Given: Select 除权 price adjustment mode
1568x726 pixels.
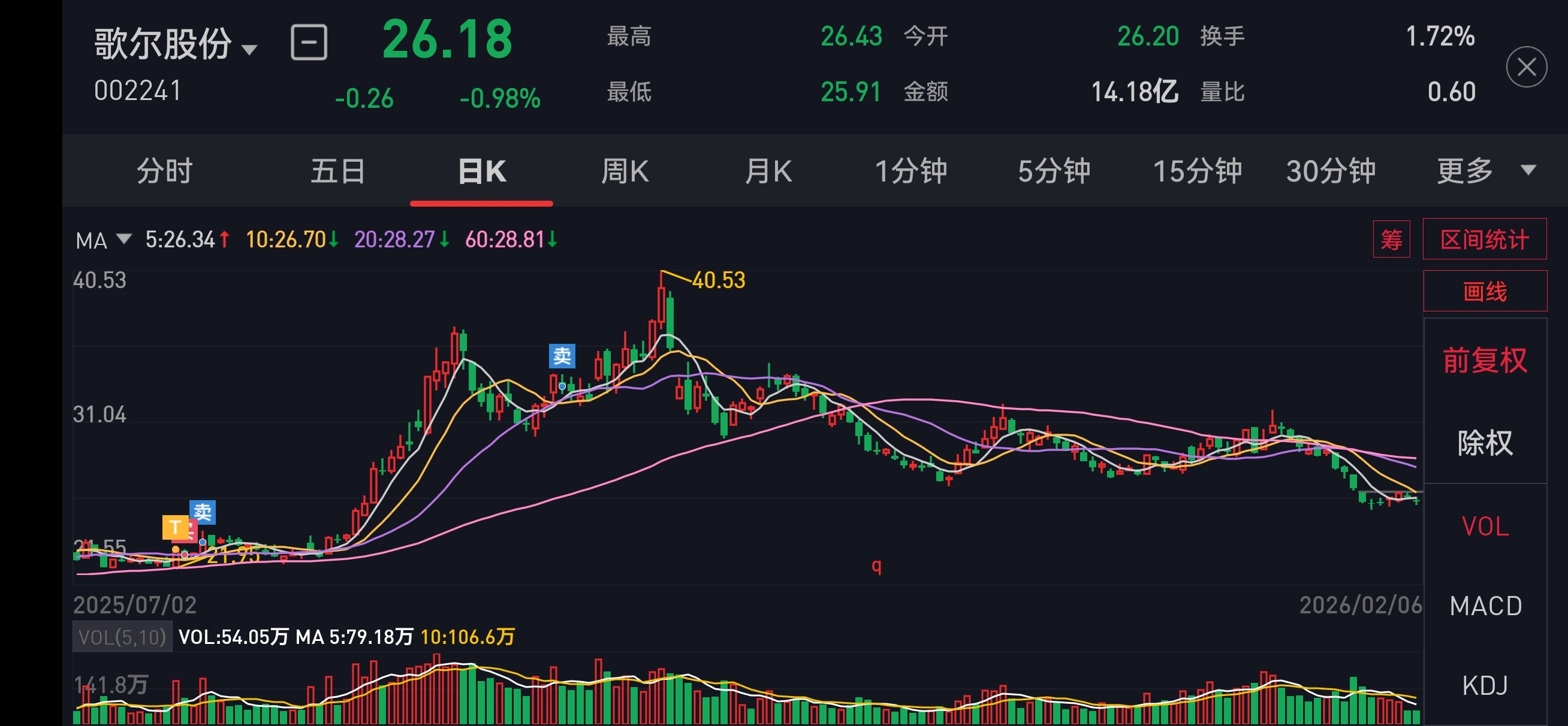Looking at the screenshot, I should click(x=1485, y=443).
